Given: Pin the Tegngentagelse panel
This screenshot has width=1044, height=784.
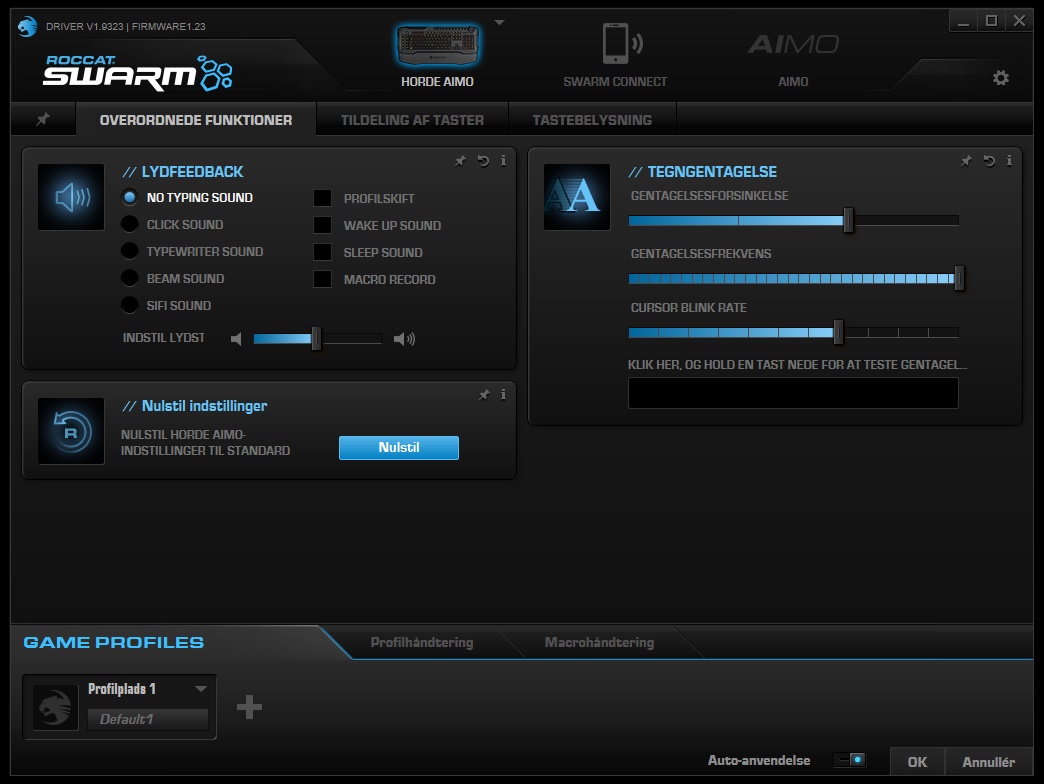Looking at the screenshot, I should coord(966,161).
